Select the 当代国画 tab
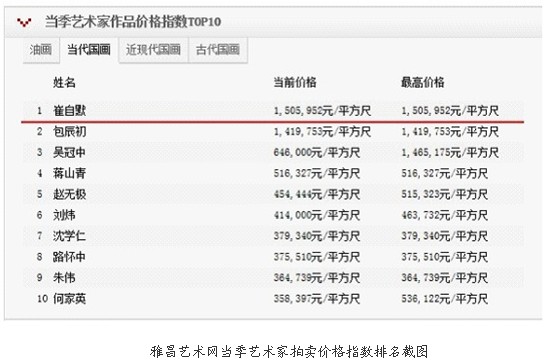The image size is (547, 361). (89, 50)
